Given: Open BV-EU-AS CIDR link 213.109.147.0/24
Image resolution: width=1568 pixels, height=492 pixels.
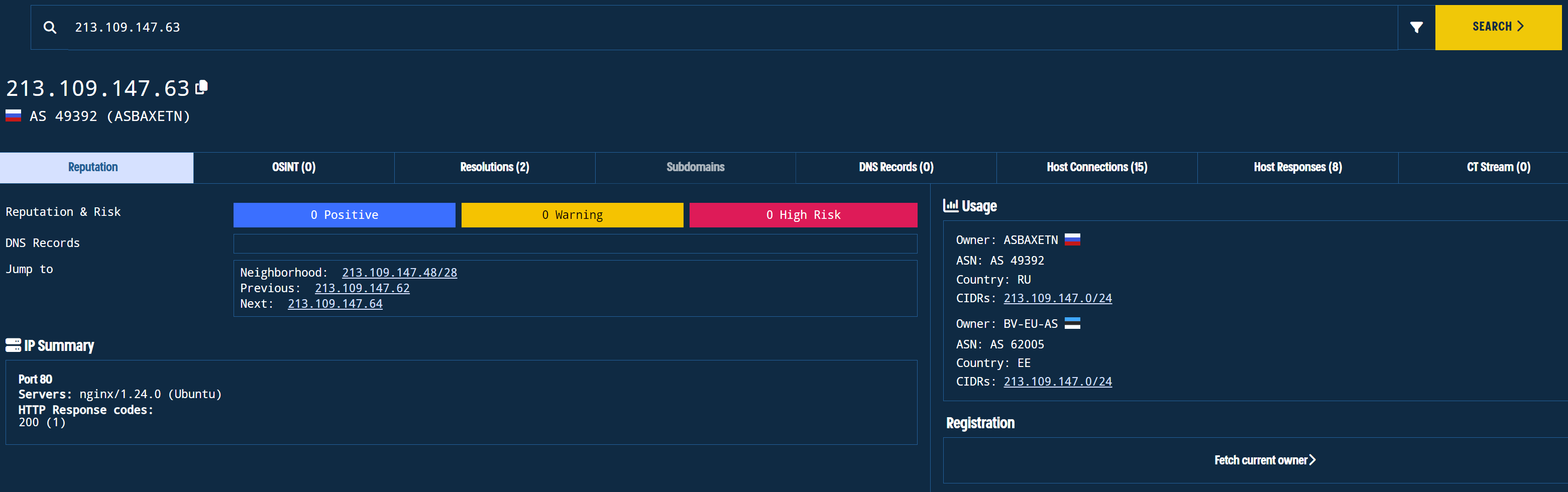Looking at the screenshot, I should pyautogui.click(x=1058, y=382).
